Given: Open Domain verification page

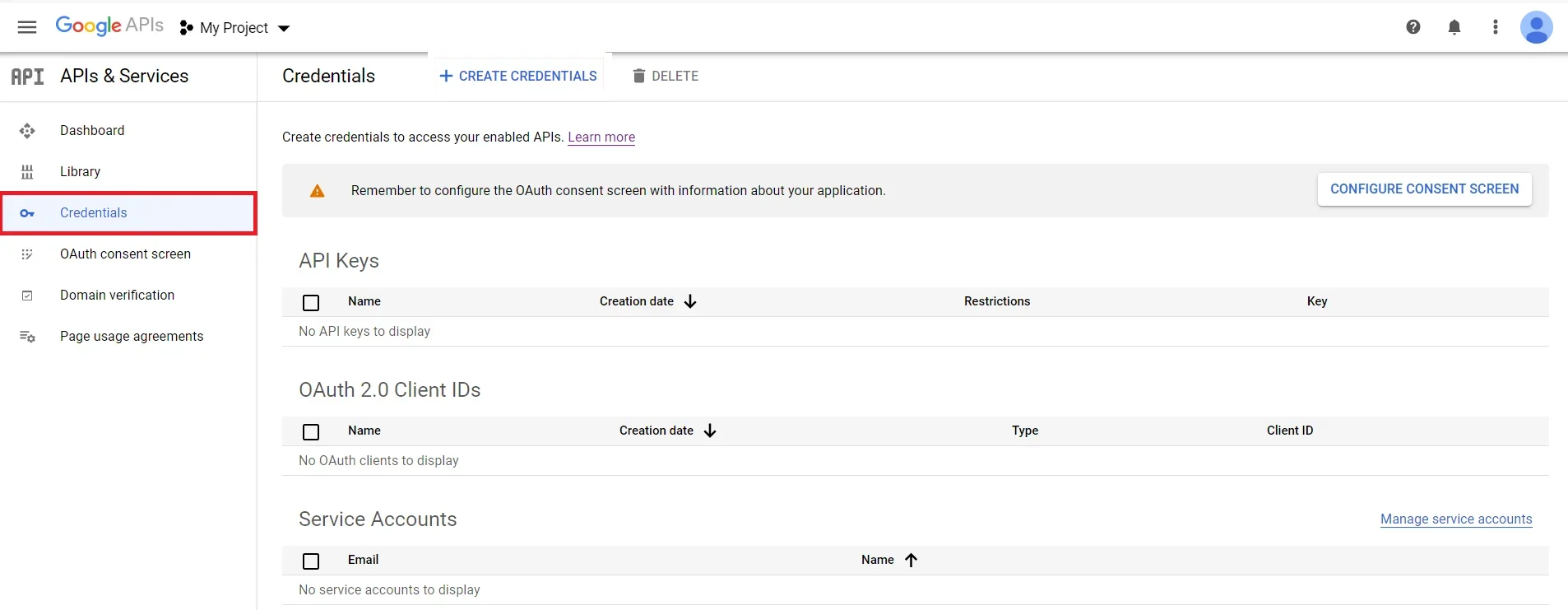Looking at the screenshot, I should [x=128, y=296].
